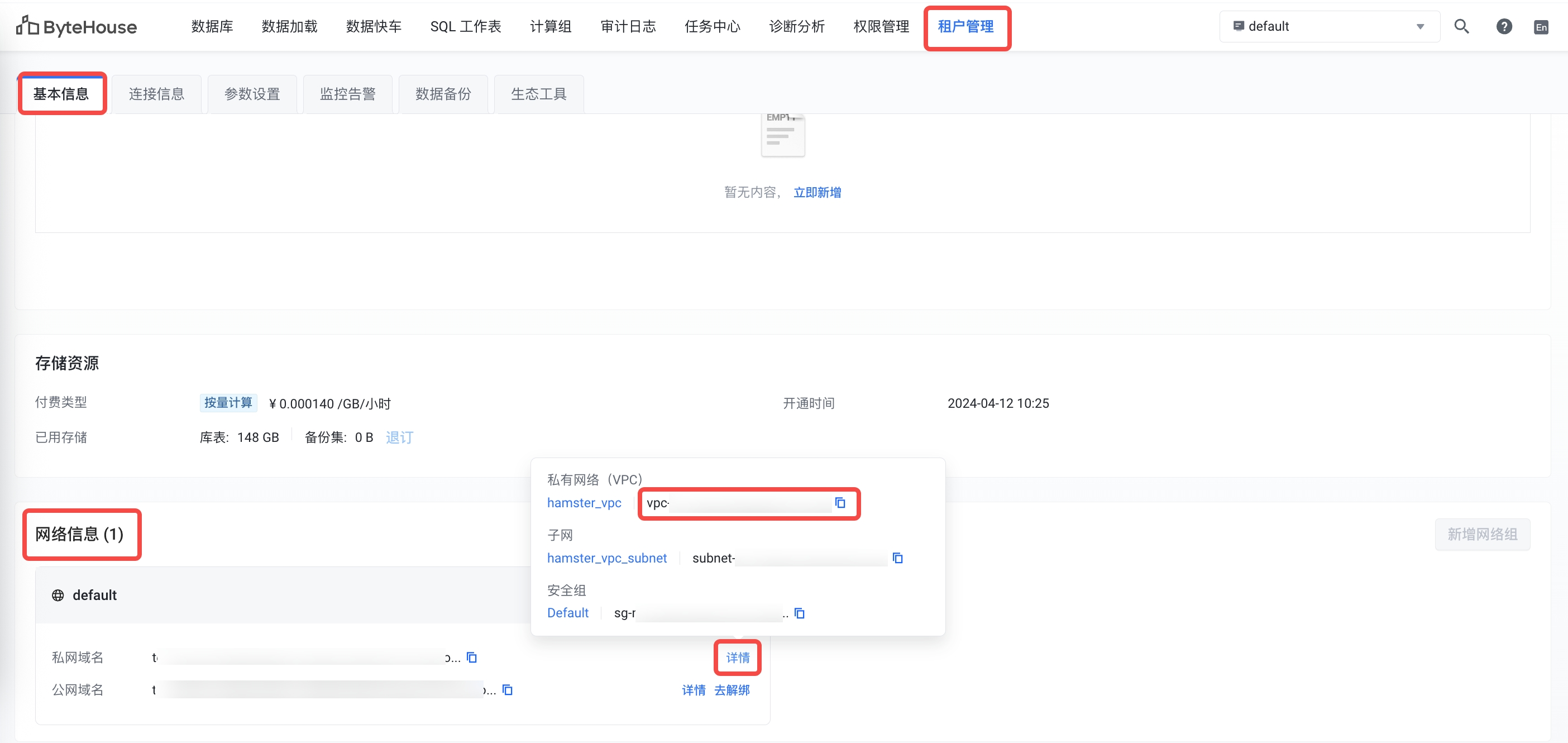Switch to the 连接信息 tab
This screenshot has width=1568, height=743.
pyautogui.click(x=156, y=94)
